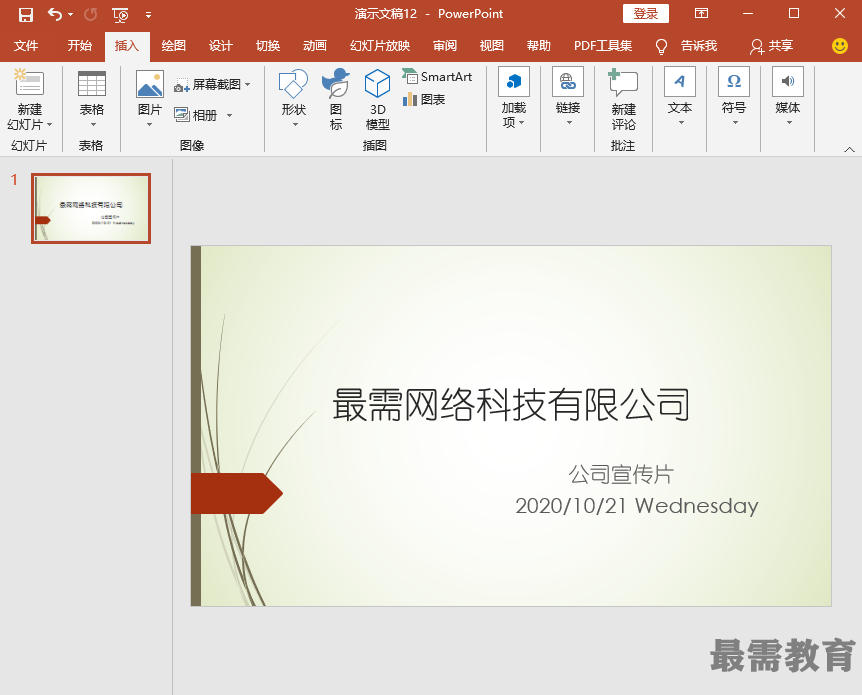Insert a new slide via 新建幻灯片 icon
This screenshot has height=695, width=862.
point(30,83)
